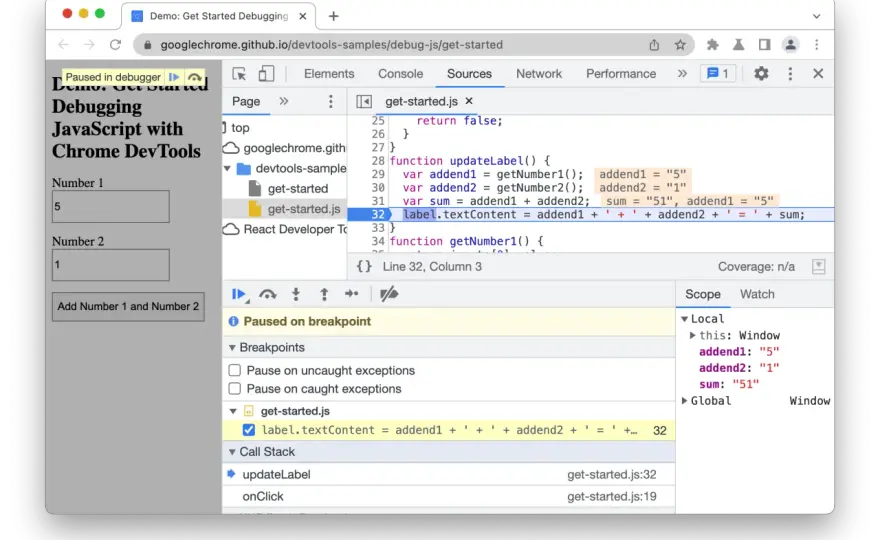Image resolution: width=880 pixels, height=540 pixels.
Task: Collapse the devtools-samples folder
Action: point(228,168)
